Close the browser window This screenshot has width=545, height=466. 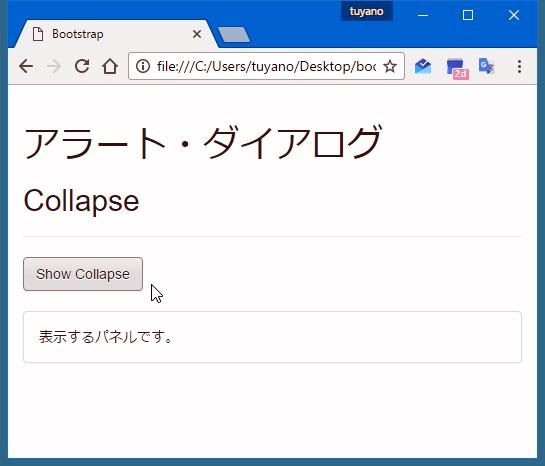click(514, 15)
